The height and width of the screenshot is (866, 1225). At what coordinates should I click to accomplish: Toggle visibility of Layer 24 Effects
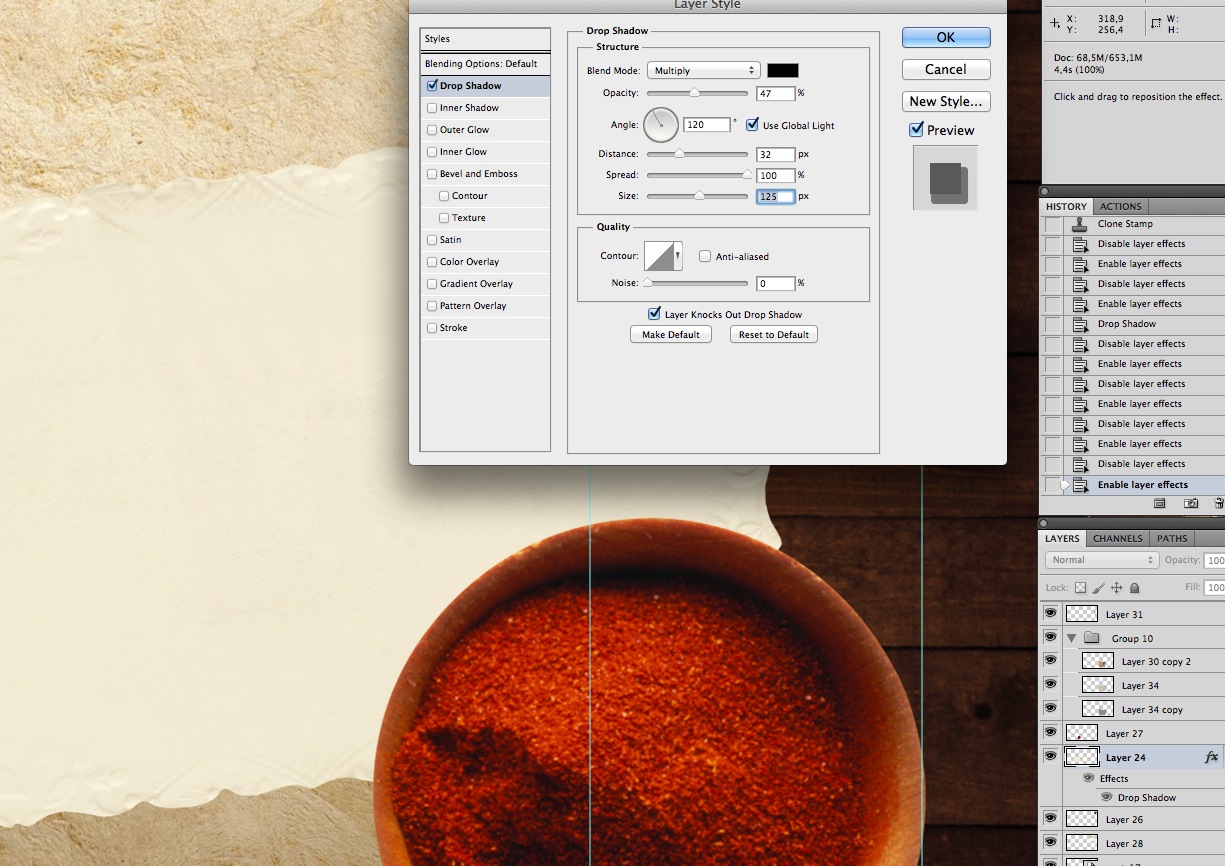1089,778
